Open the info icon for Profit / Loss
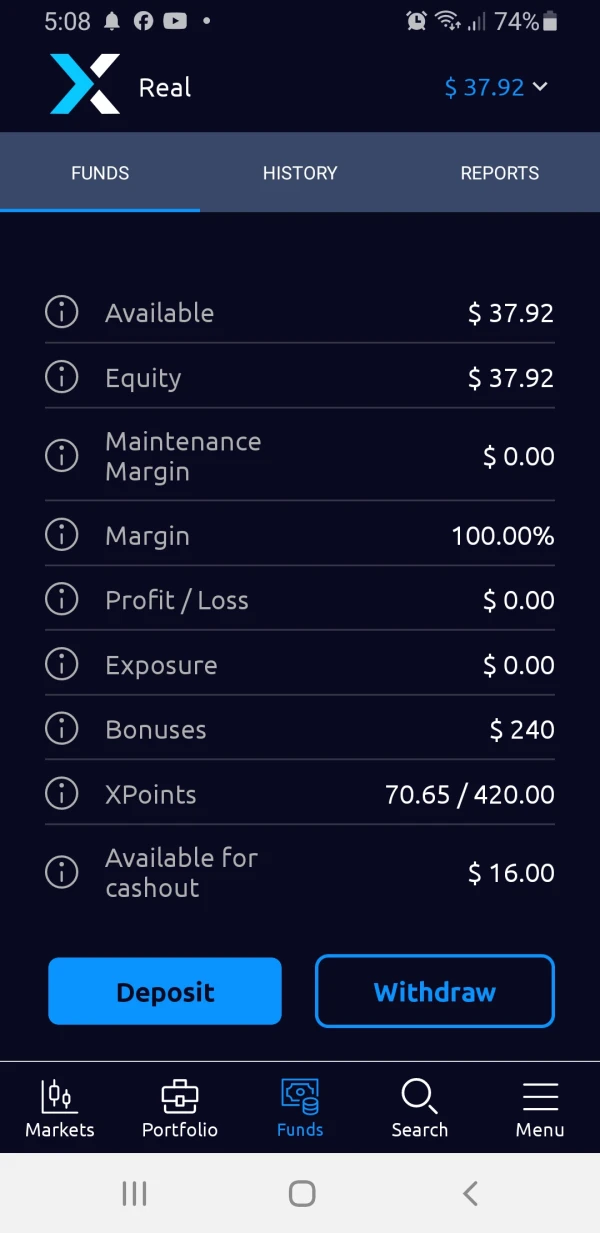 point(62,600)
